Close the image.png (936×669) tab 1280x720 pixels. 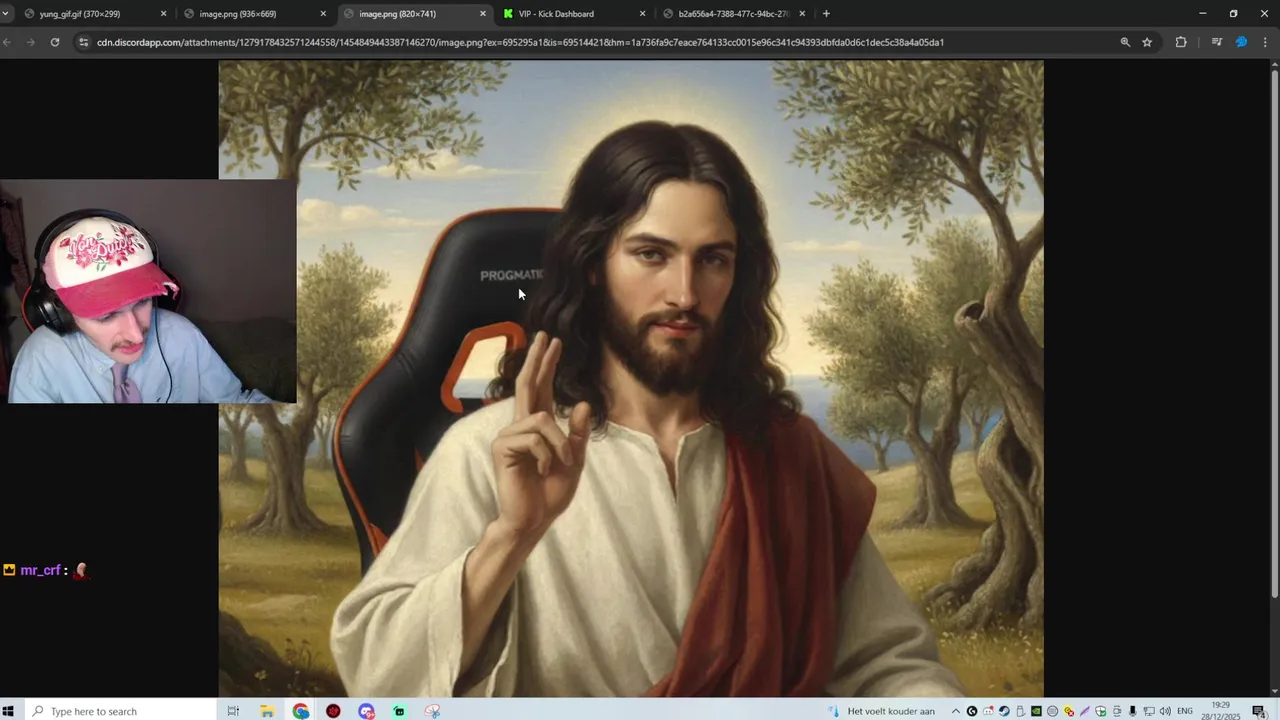323,14
